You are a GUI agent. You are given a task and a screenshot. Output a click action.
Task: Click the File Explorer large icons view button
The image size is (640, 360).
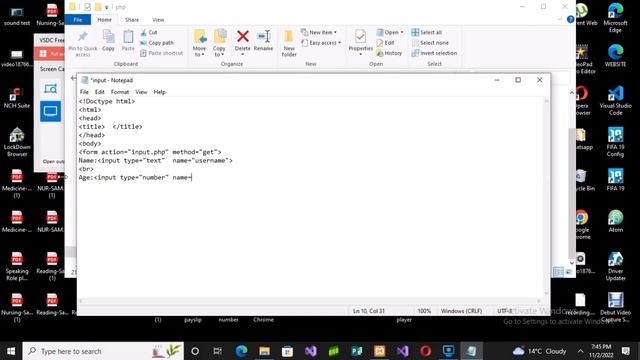pos(569,272)
